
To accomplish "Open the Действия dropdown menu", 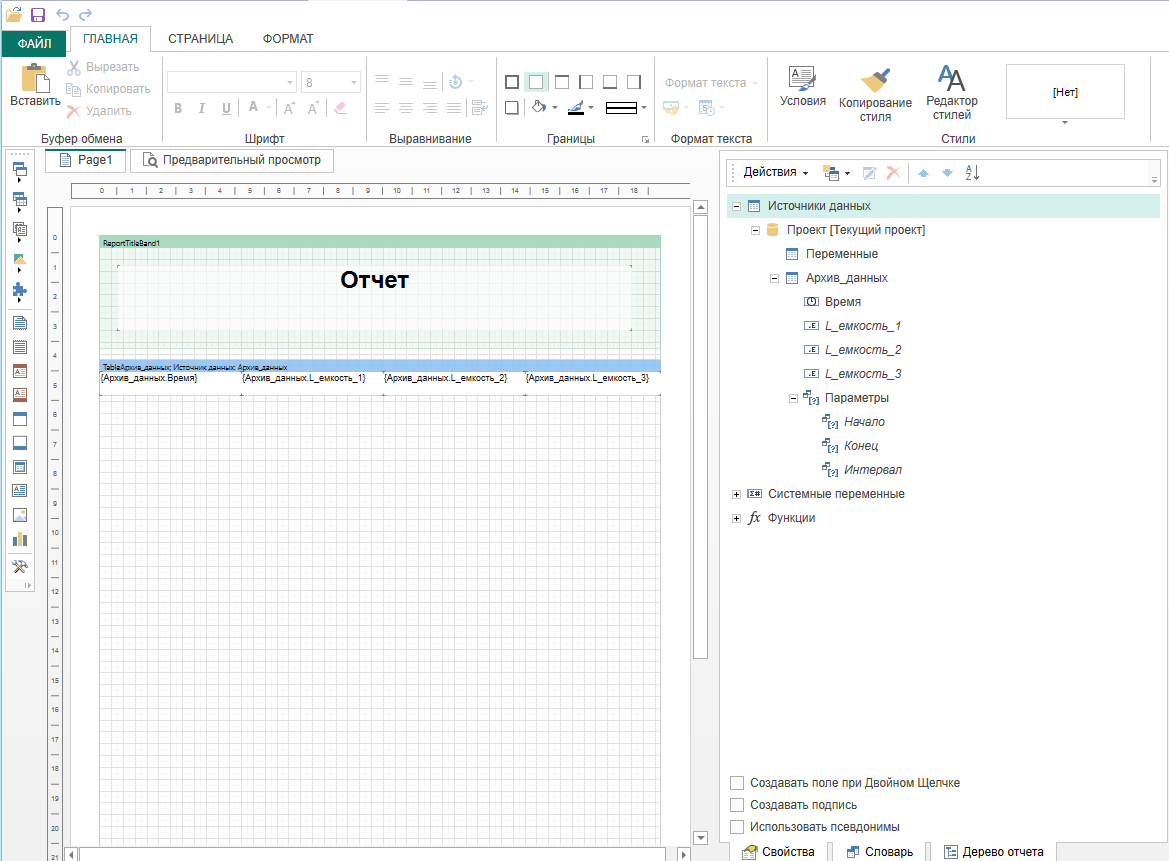I will [x=775, y=173].
